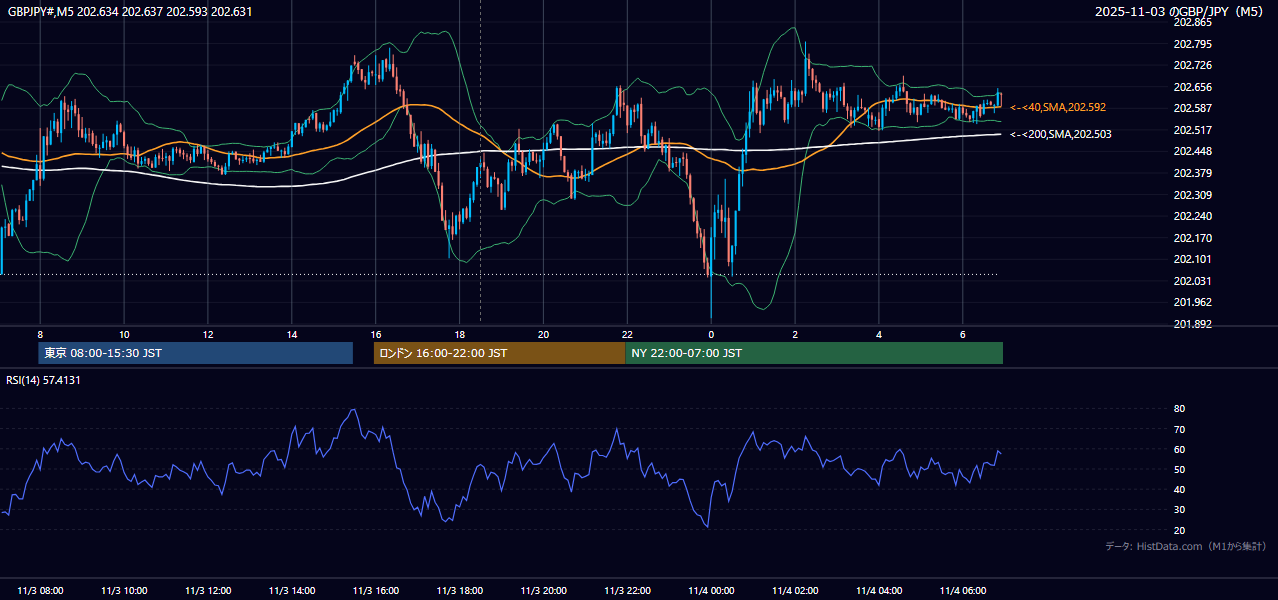
Task: Click price axis label 202.587
Action: point(1192,108)
